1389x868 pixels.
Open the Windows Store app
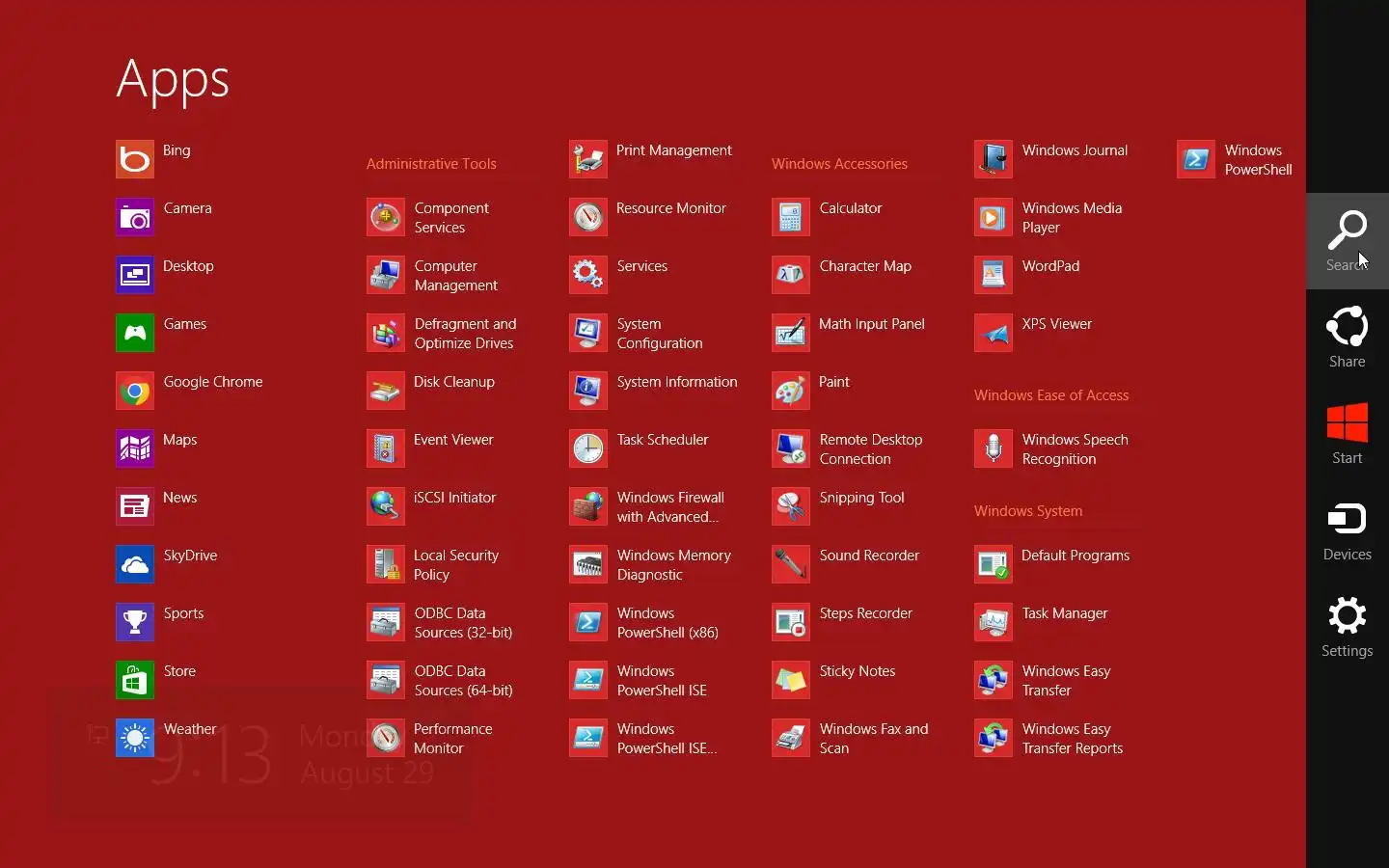pyautogui.click(x=135, y=680)
